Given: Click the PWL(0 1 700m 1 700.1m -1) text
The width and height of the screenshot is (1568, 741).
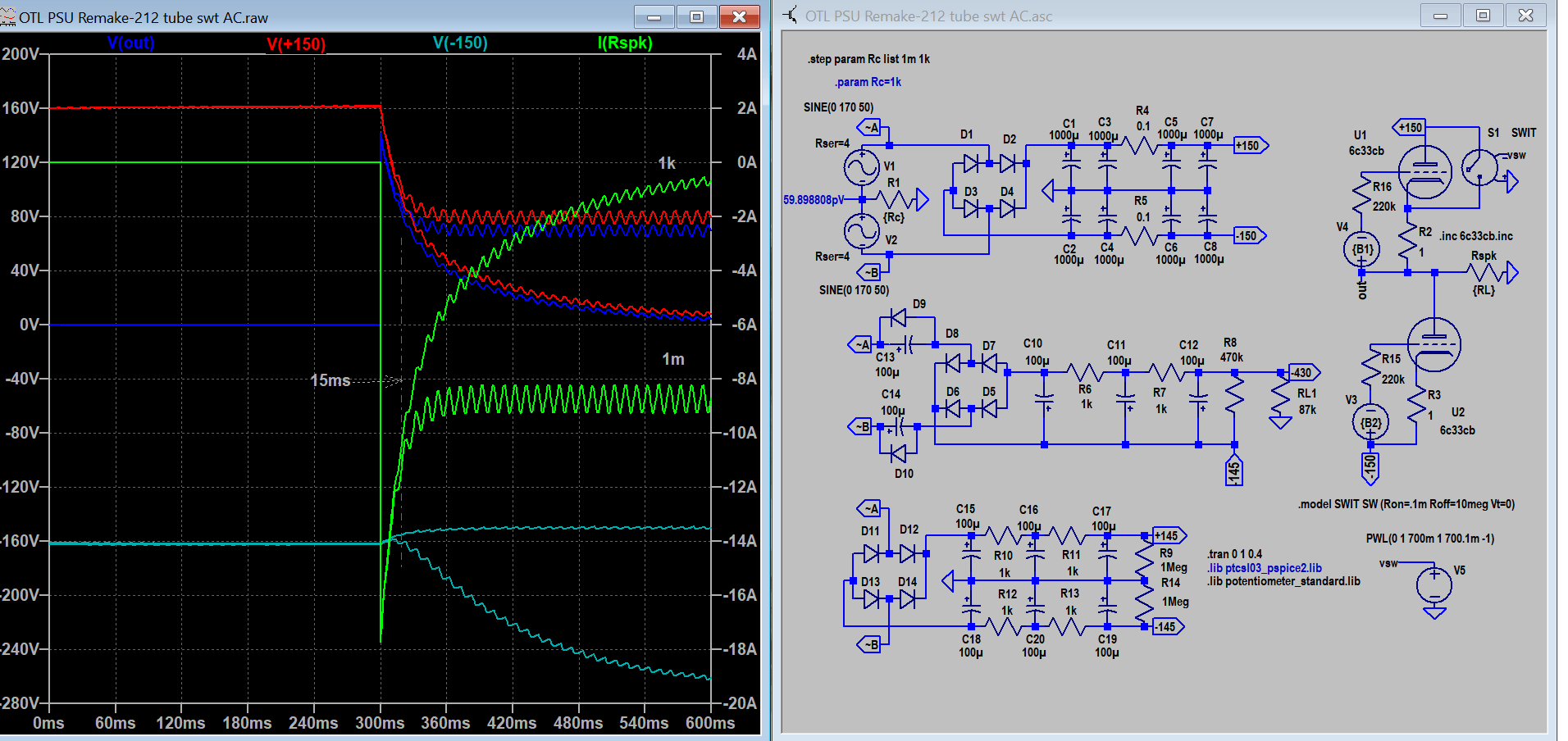Looking at the screenshot, I should (1430, 539).
